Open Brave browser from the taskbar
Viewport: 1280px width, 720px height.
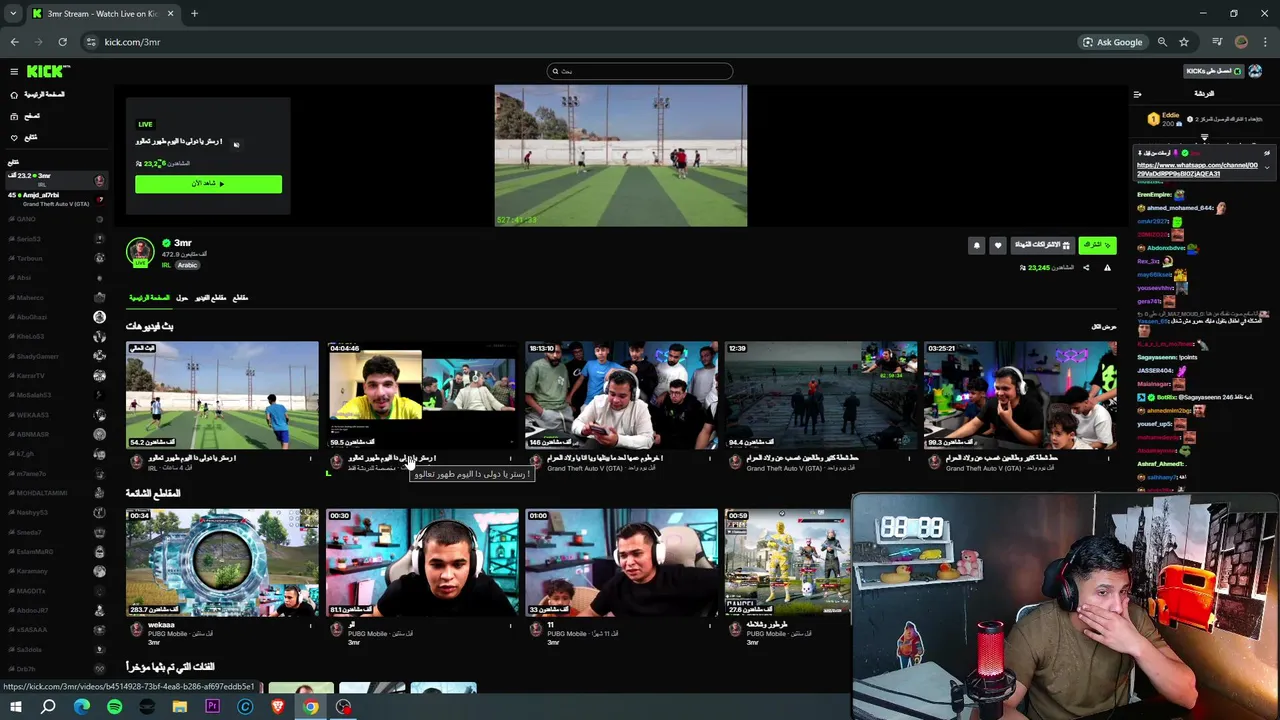click(278, 707)
